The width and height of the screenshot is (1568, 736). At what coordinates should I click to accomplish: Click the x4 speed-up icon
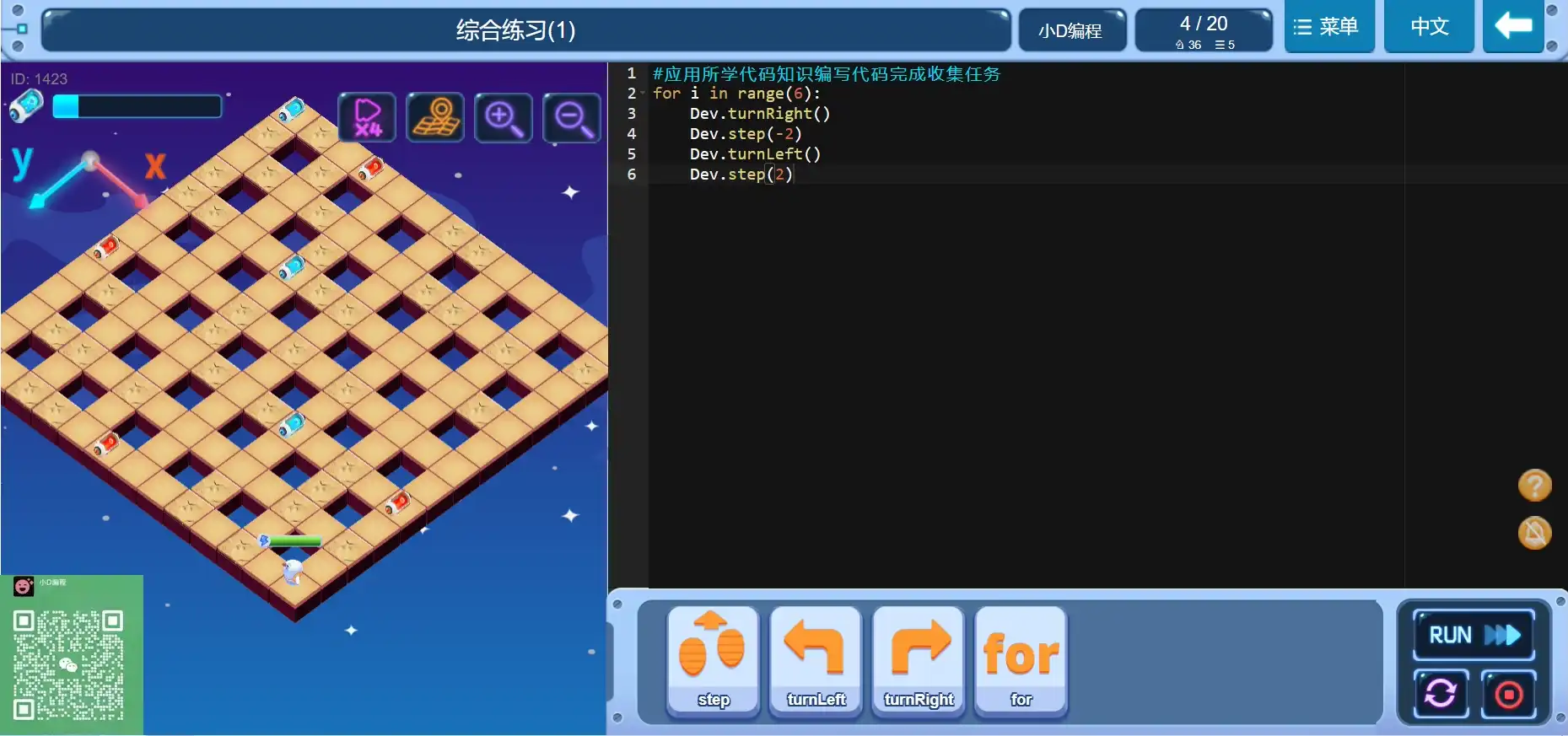pos(367,118)
